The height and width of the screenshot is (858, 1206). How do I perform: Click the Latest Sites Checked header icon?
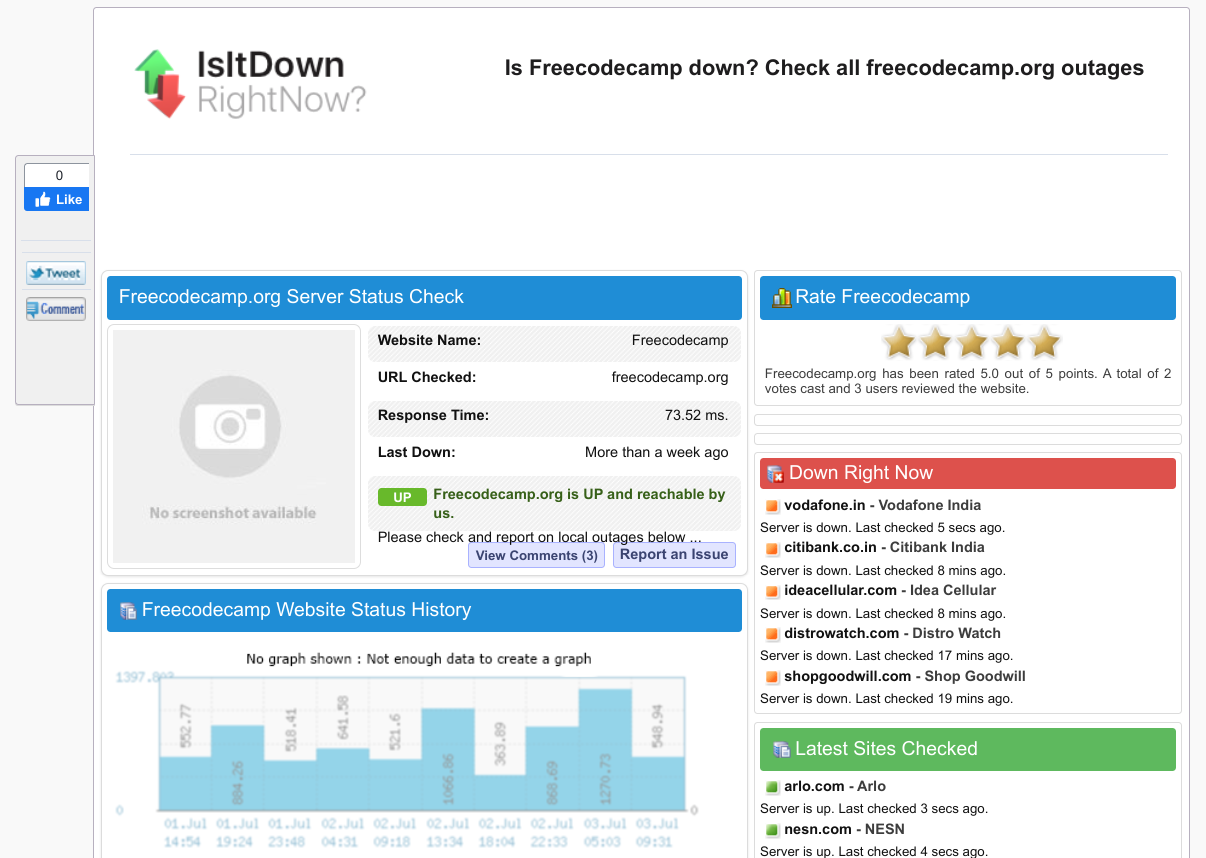[x=781, y=749]
